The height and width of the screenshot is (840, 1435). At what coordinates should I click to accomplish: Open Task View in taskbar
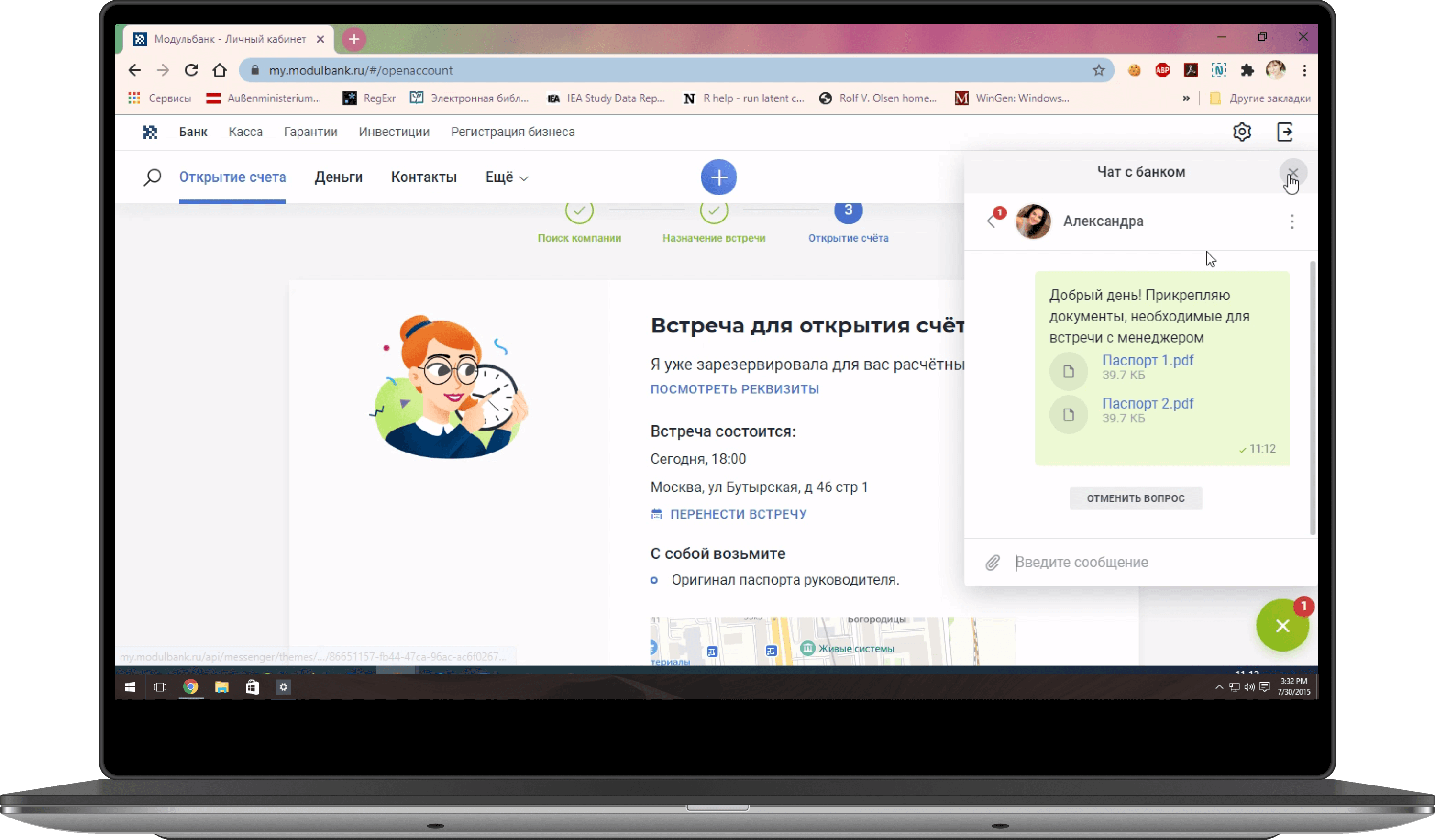click(x=160, y=687)
